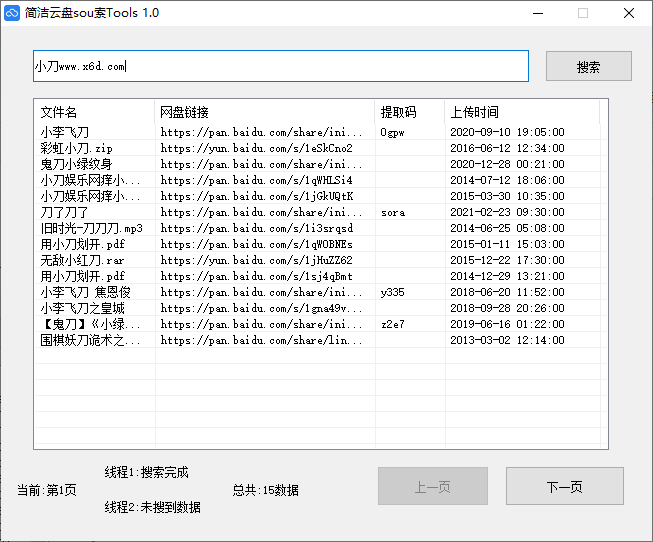The width and height of the screenshot is (653, 542).
Task: Sort by the 文件名 column header
Action: click(x=94, y=112)
